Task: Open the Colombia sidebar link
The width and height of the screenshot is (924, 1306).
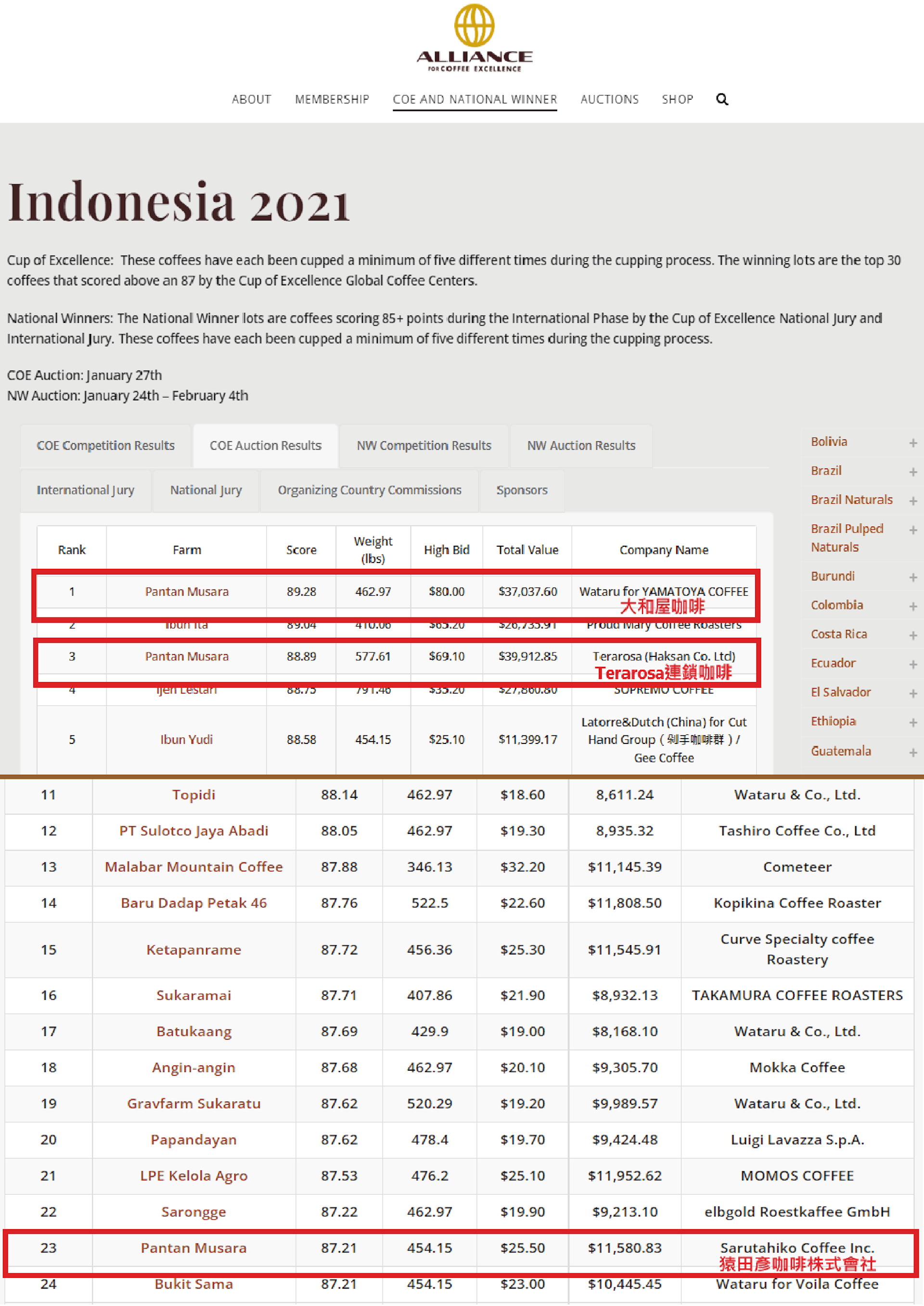Action: click(x=837, y=605)
